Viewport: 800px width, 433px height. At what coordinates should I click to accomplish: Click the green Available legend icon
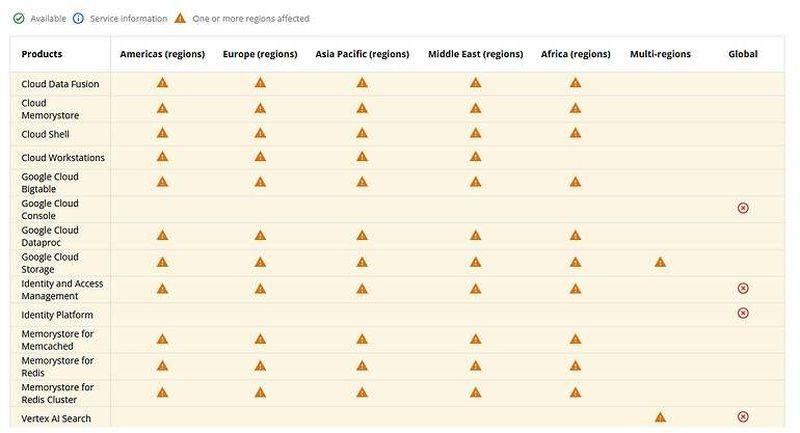coord(17,18)
